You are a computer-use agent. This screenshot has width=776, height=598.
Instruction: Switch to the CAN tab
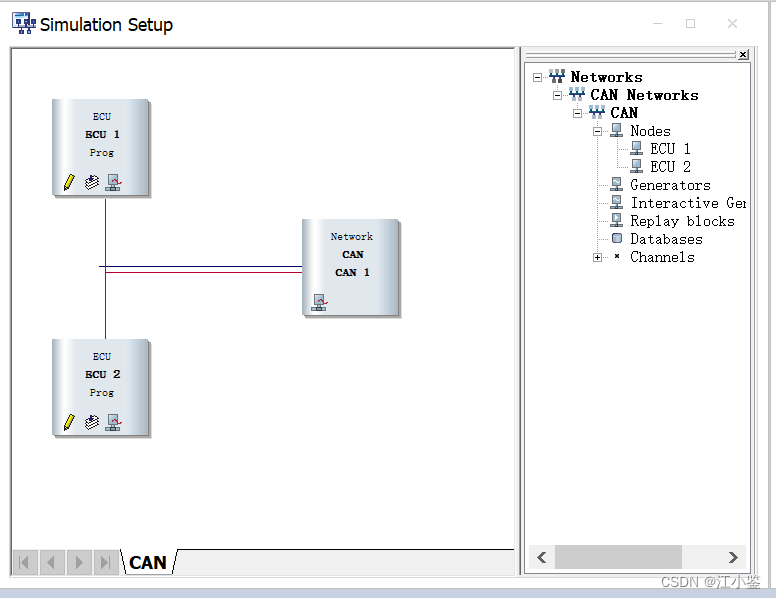pyautogui.click(x=147, y=562)
